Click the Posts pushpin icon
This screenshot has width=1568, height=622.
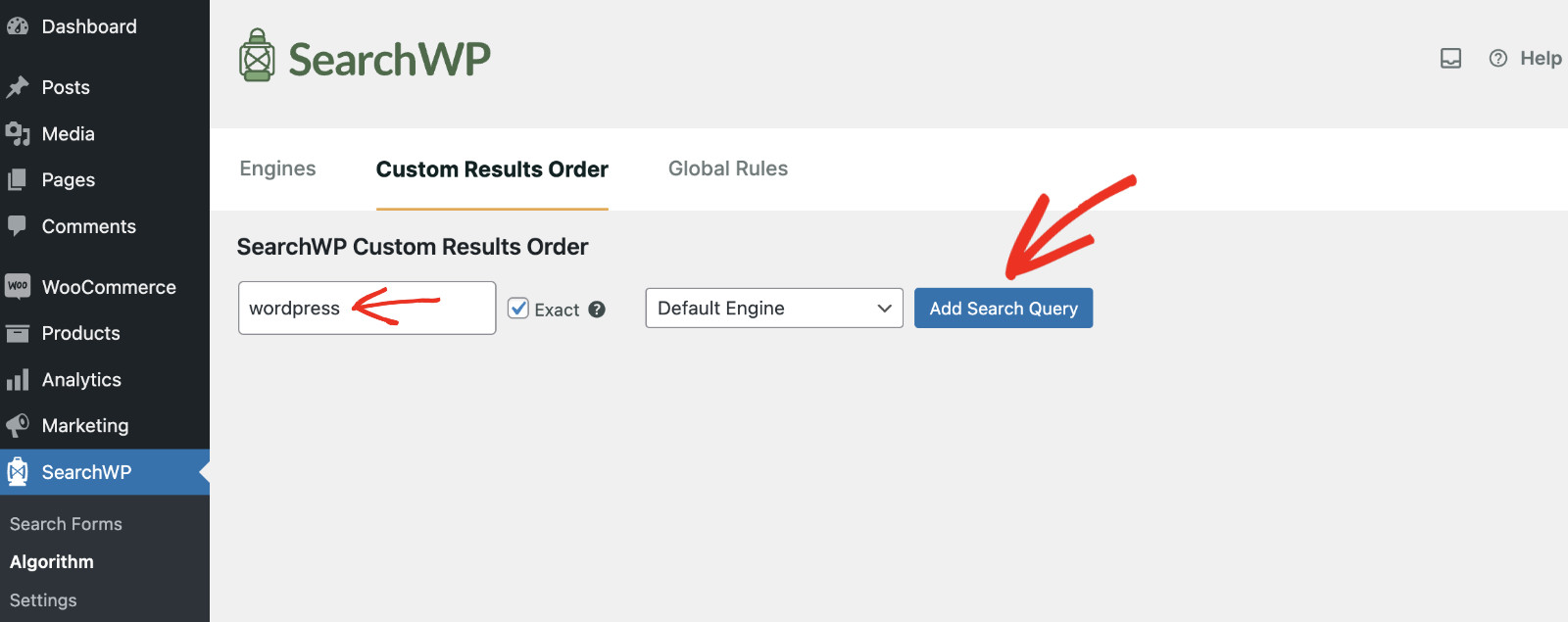tap(18, 87)
